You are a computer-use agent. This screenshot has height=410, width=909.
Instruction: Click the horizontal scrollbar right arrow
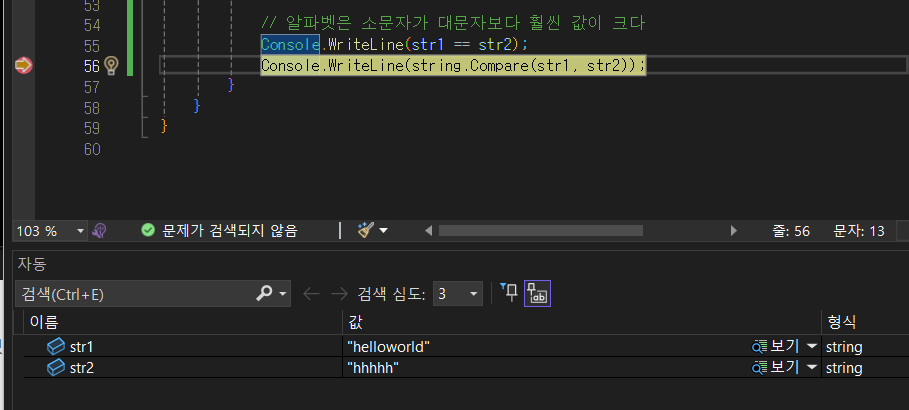point(733,231)
